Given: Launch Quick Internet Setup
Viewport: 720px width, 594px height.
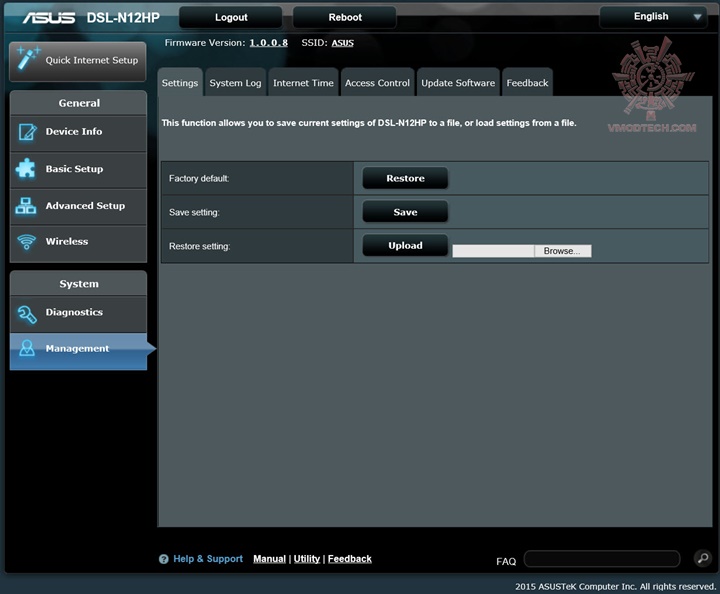Looking at the screenshot, I should point(78,61).
